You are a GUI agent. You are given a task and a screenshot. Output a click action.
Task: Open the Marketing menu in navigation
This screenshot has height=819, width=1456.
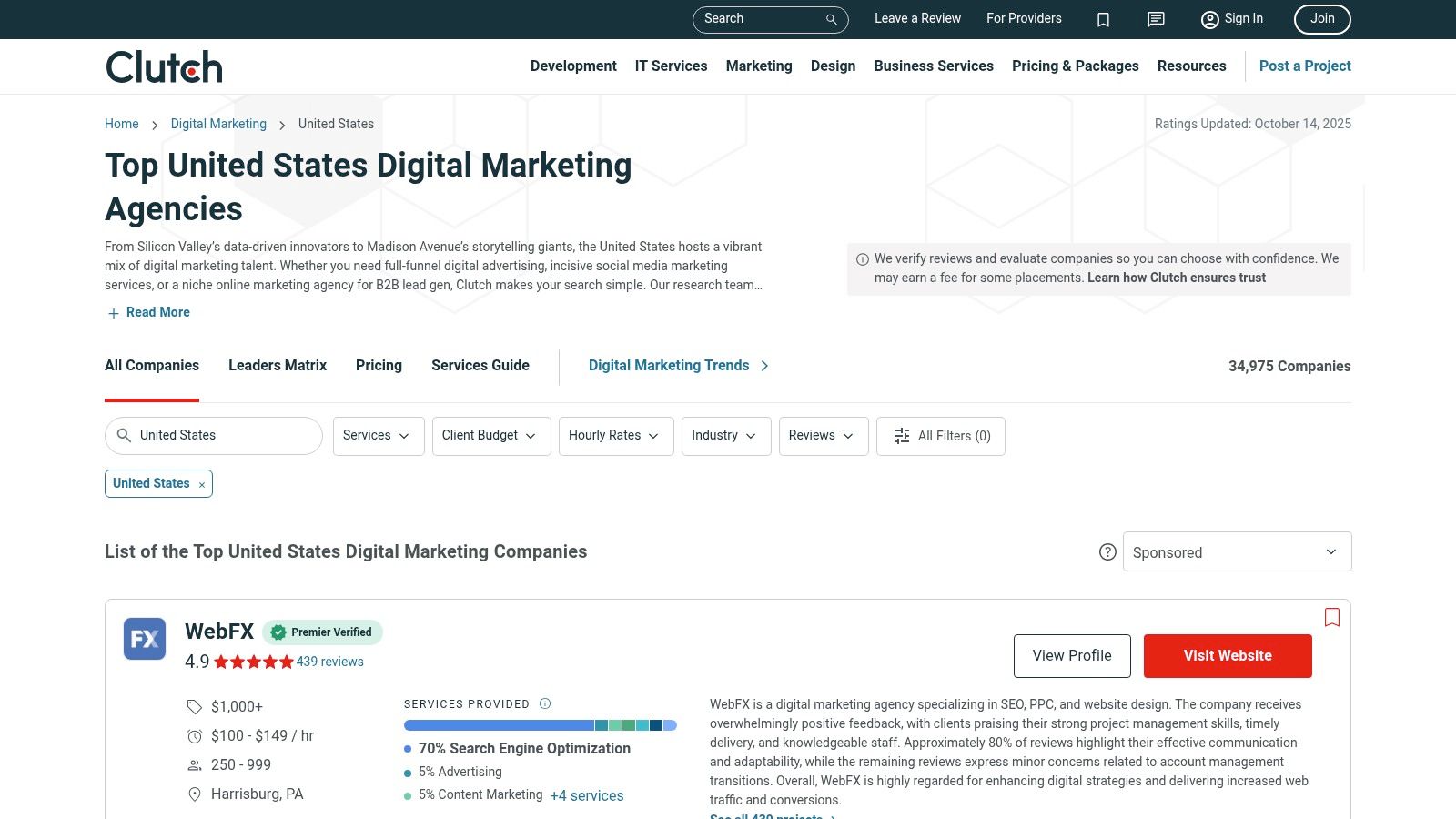pyautogui.click(x=758, y=66)
